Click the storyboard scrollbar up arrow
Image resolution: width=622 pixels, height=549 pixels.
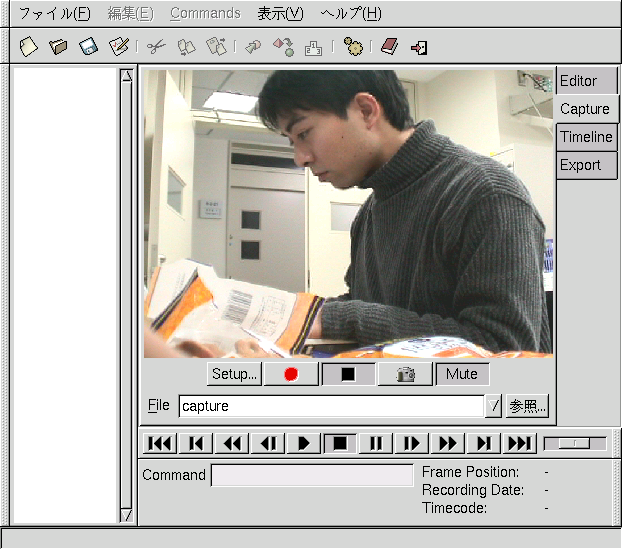[127, 76]
